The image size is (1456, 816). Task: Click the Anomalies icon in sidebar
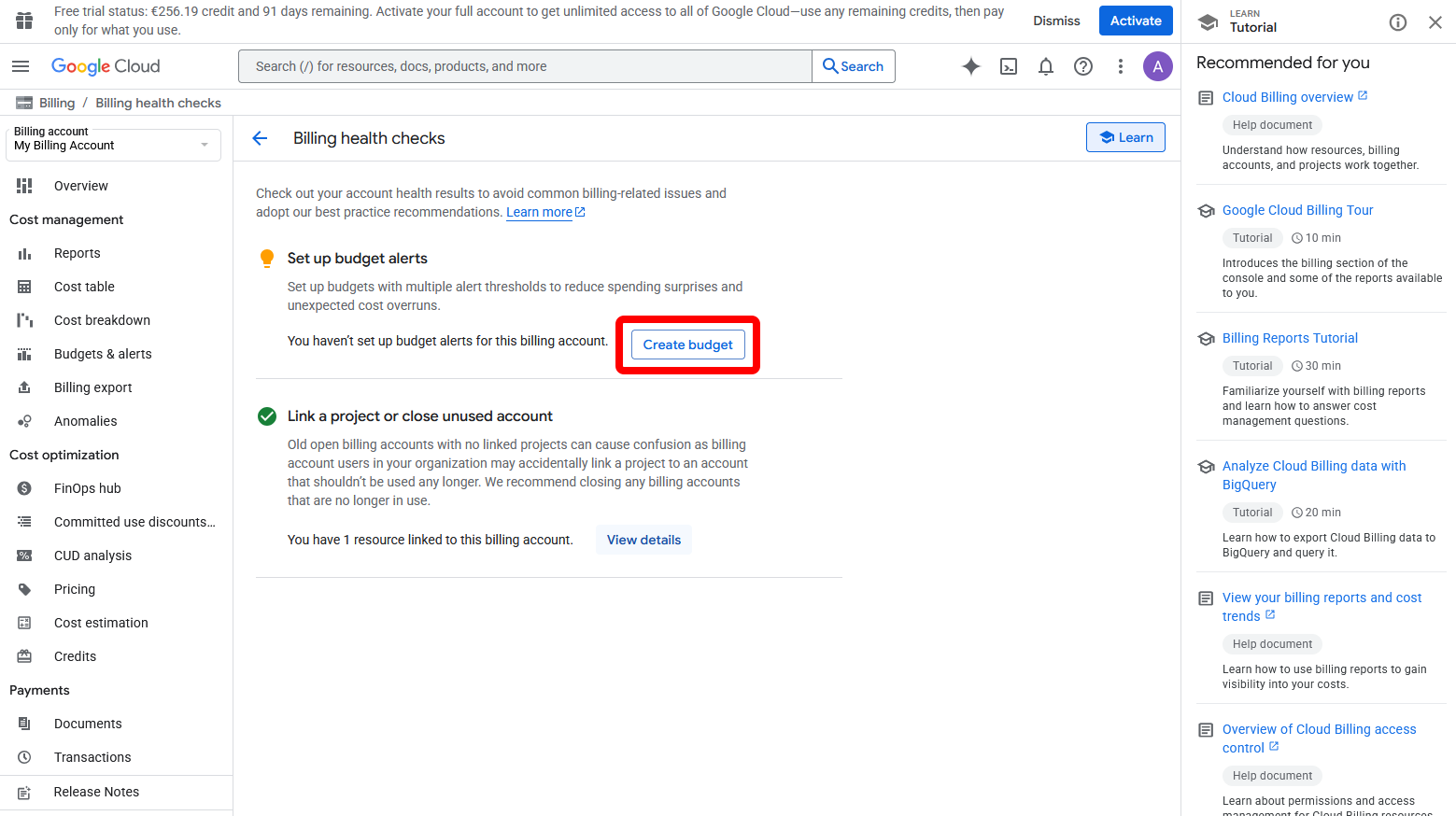pyautogui.click(x=24, y=421)
